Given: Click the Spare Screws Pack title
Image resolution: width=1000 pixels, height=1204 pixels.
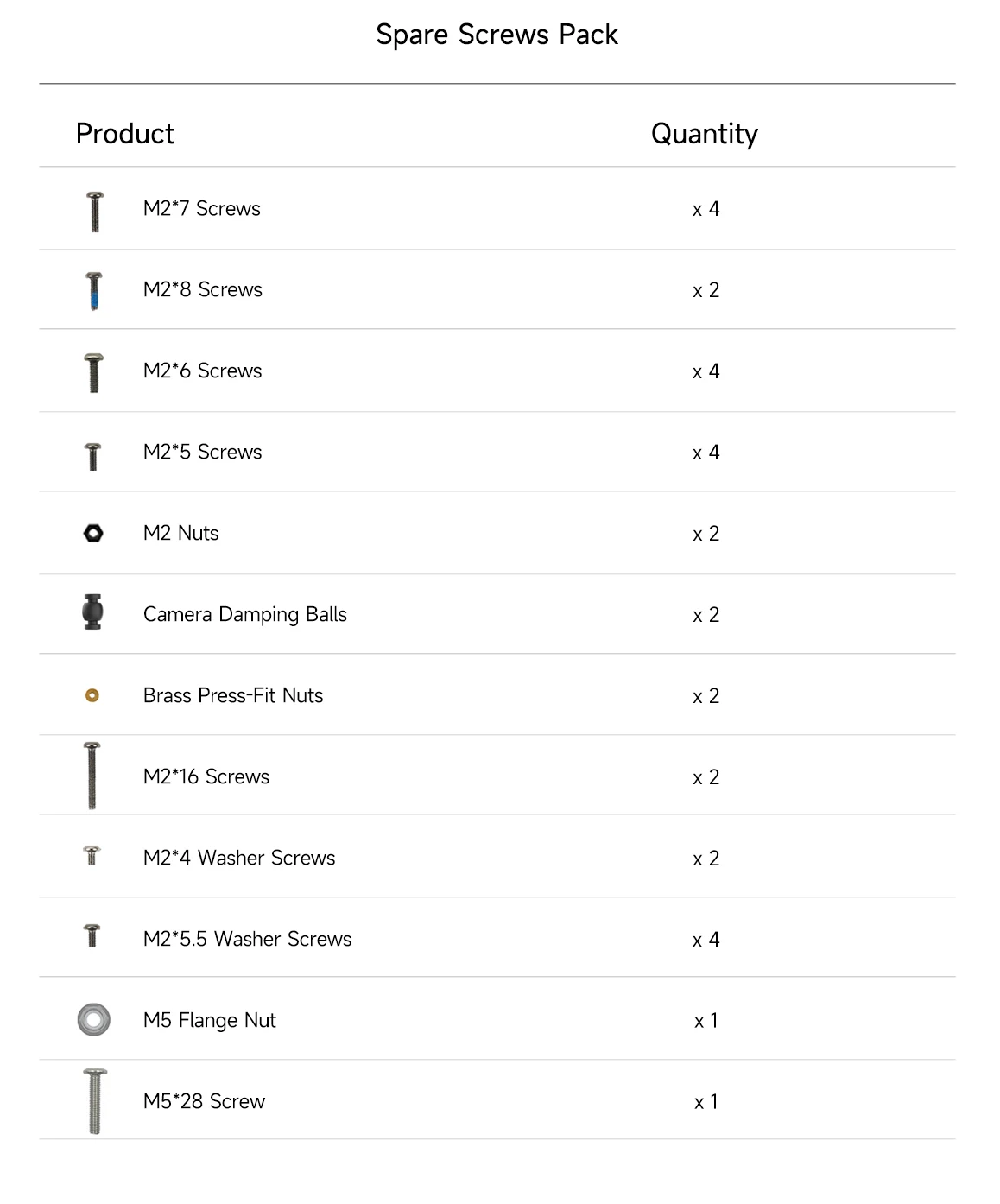Looking at the screenshot, I should tap(497, 35).
